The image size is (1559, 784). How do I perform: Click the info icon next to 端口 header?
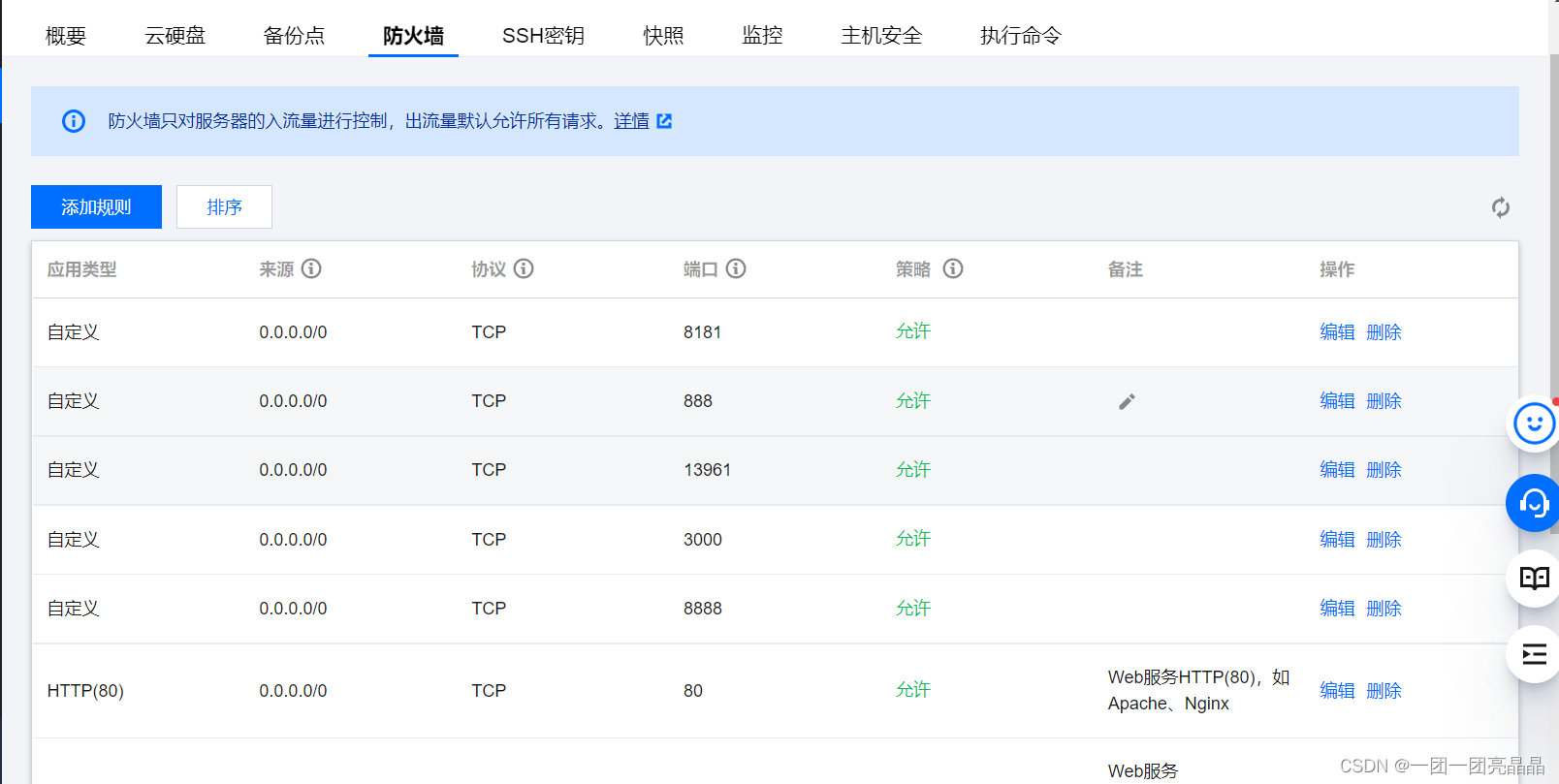click(736, 268)
